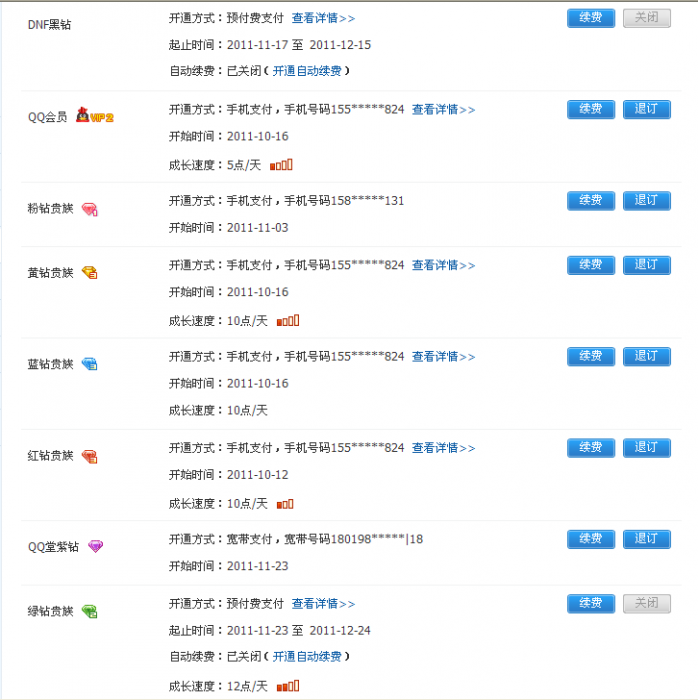The height and width of the screenshot is (700, 698).
Task: Renew 蓝钻贵族 using 续费 button
Action: point(591,356)
